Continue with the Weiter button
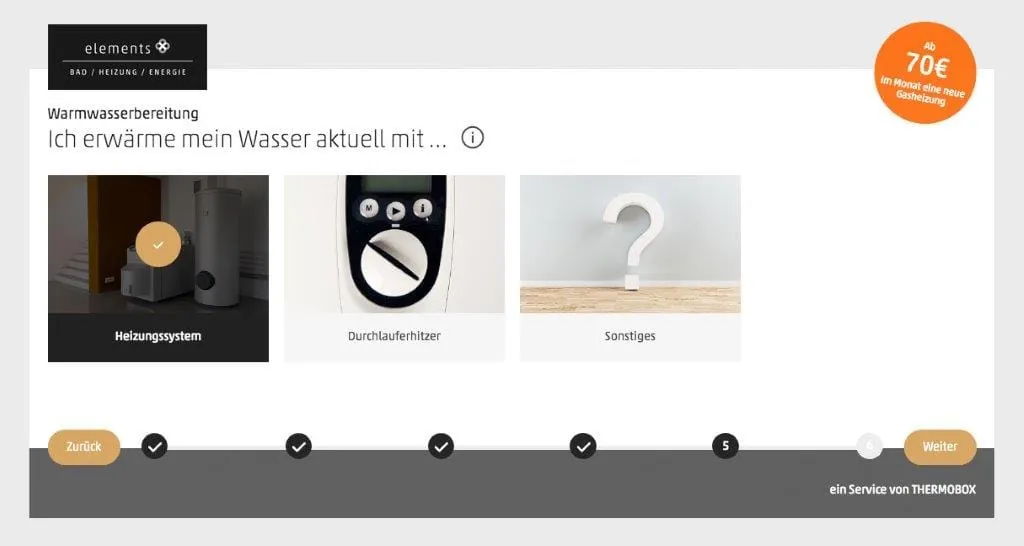This screenshot has height=546, width=1024. 940,447
